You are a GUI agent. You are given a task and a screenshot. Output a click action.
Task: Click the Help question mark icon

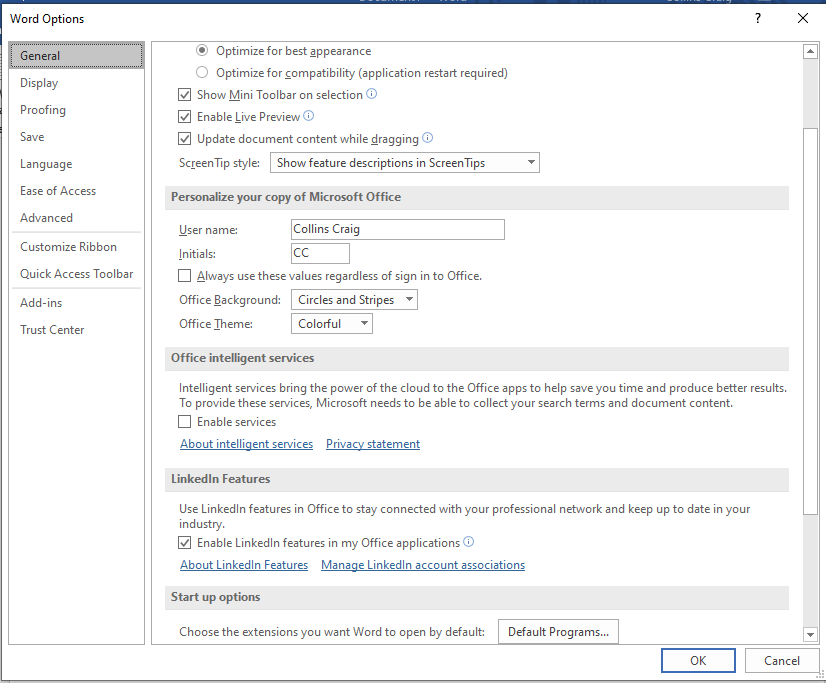(x=758, y=18)
